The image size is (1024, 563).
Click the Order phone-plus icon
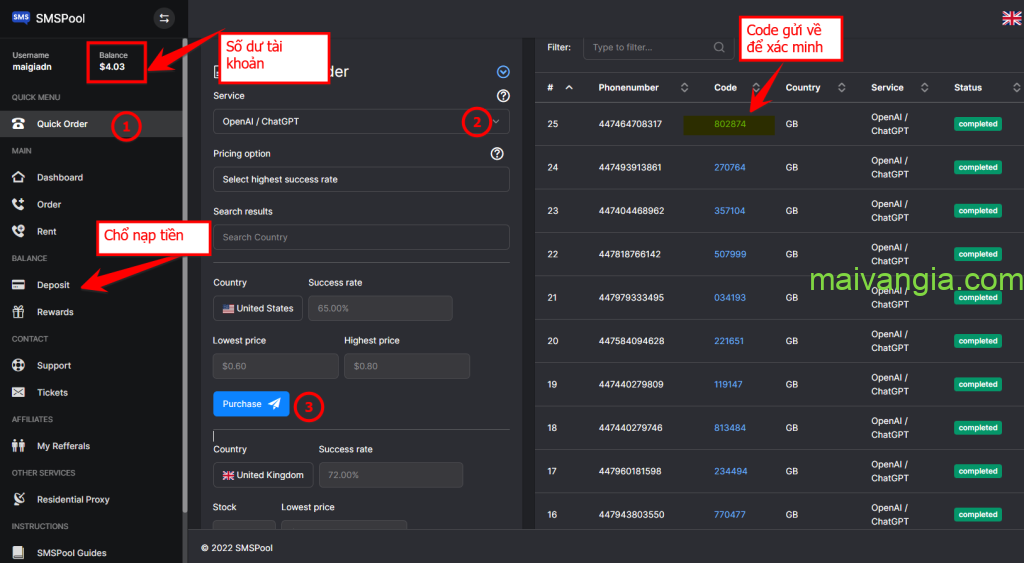[18, 204]
